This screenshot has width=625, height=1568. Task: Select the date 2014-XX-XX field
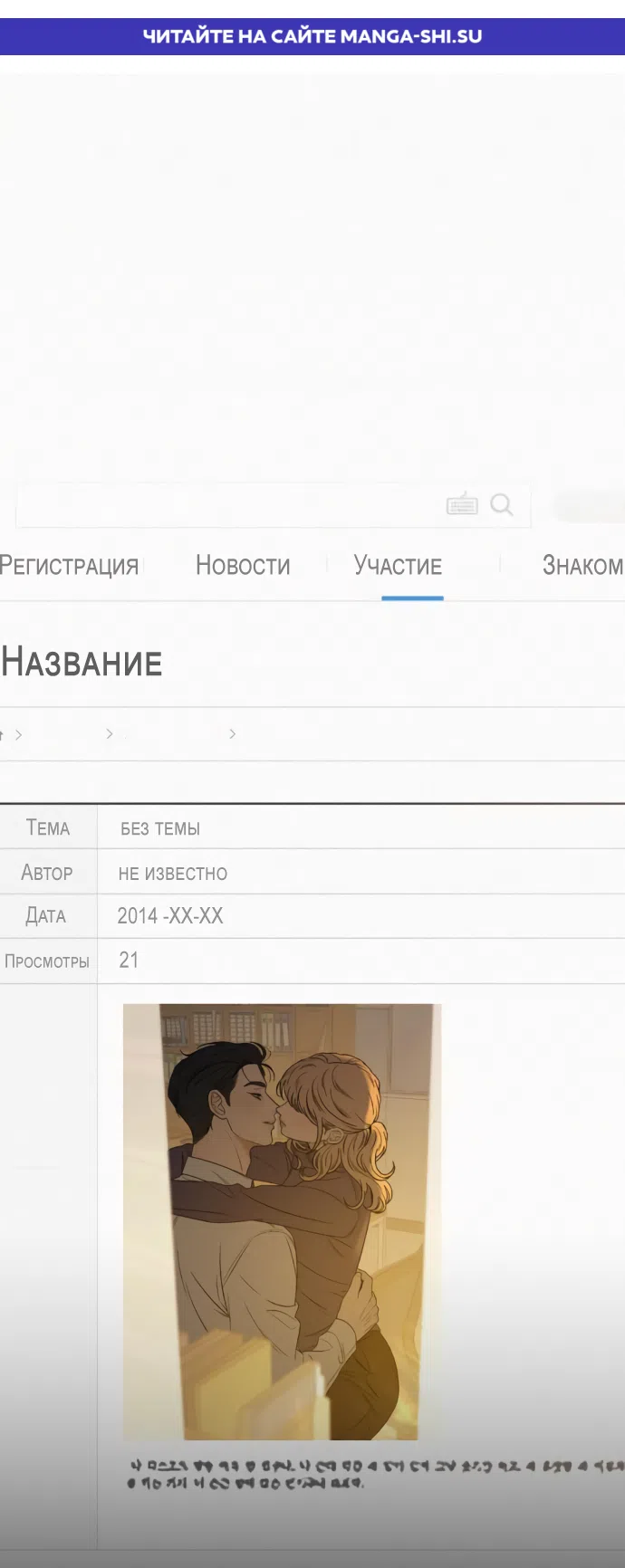pyautogui.click(x=170, y=916)
